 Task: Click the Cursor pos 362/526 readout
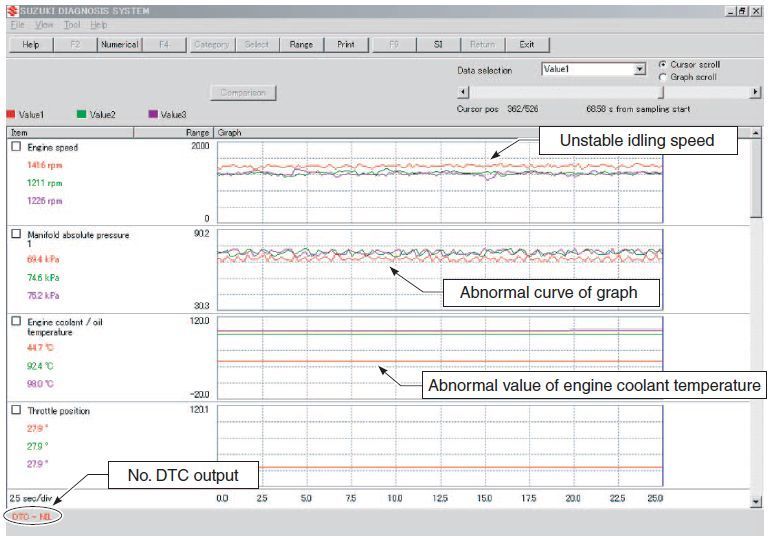(497, 109)
